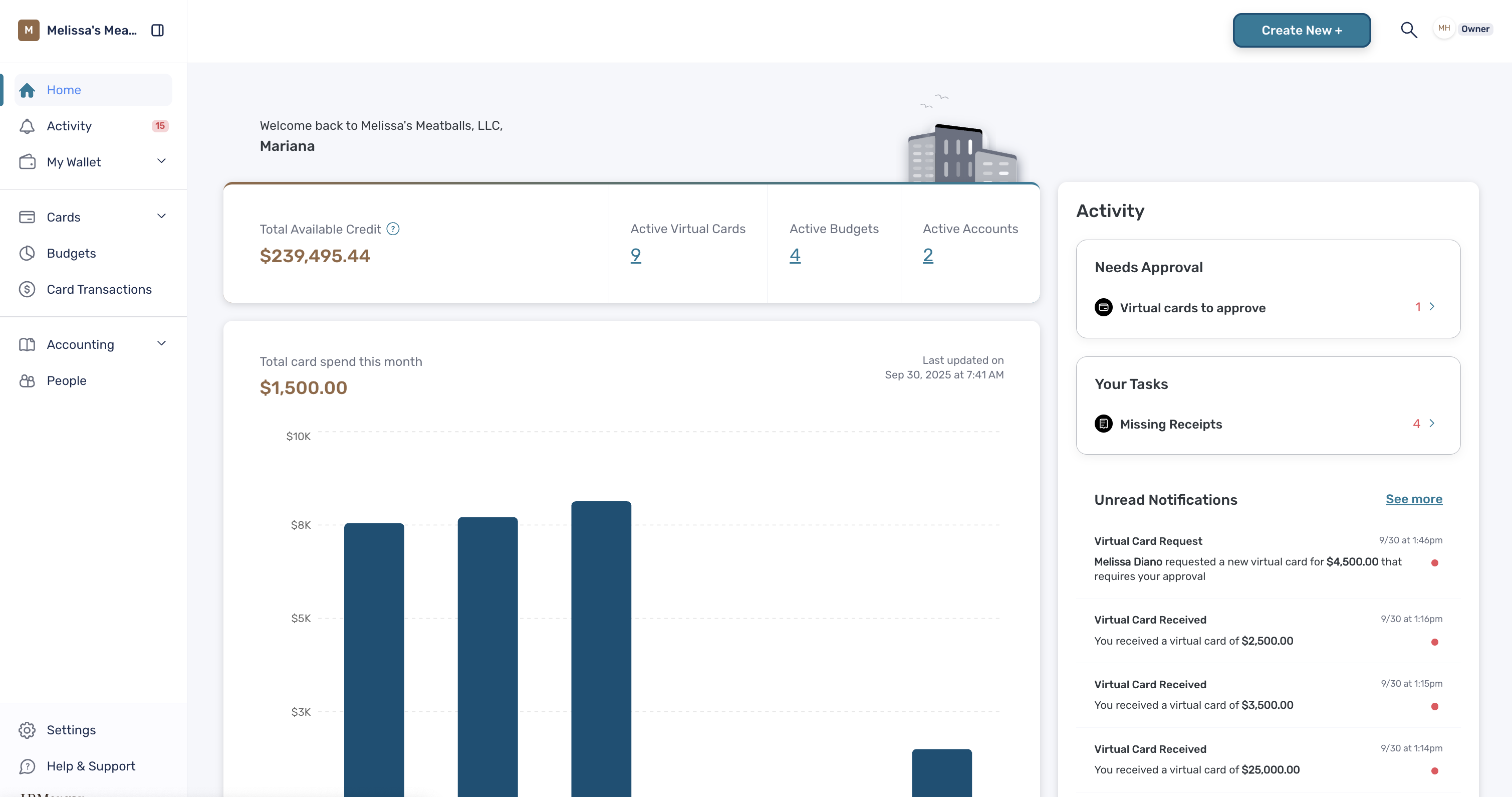Collapse the sidebar panel icon
The image size is (1512, 797).
[157, 30]
